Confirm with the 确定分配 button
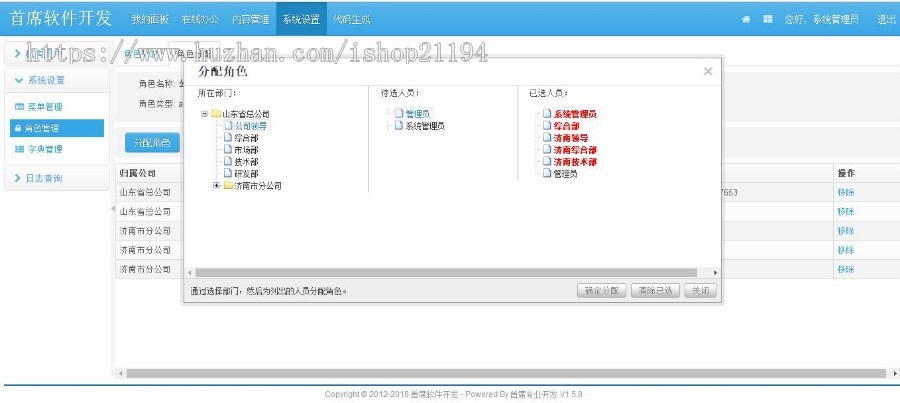The height and width of the screenshot is (403, 900). tap(602, 290)
